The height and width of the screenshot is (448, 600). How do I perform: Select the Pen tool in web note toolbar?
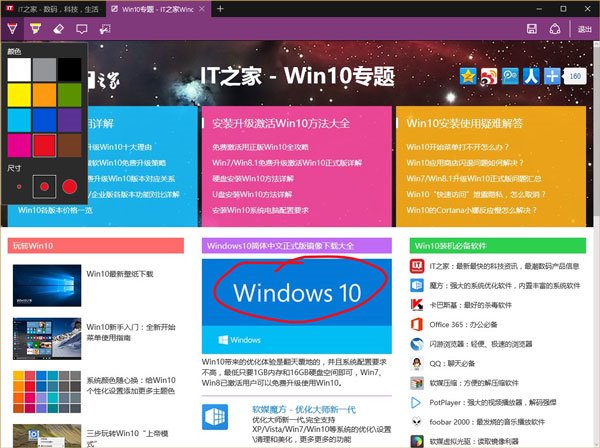point(13,29)
